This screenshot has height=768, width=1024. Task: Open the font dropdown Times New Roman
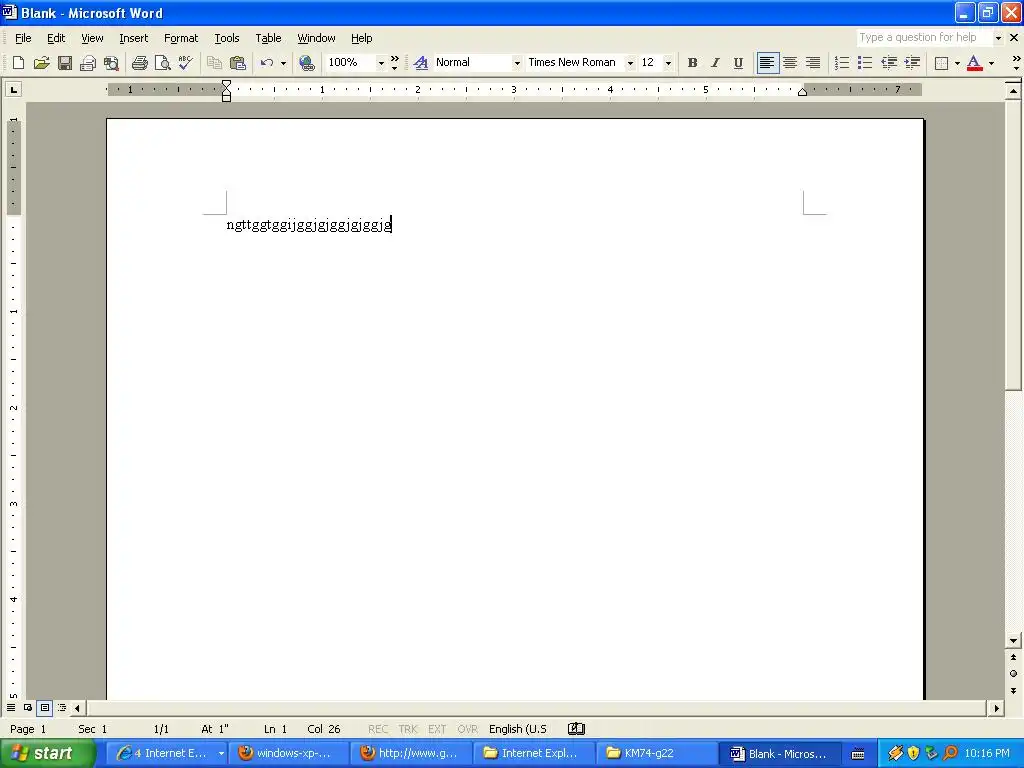(630, 63)
